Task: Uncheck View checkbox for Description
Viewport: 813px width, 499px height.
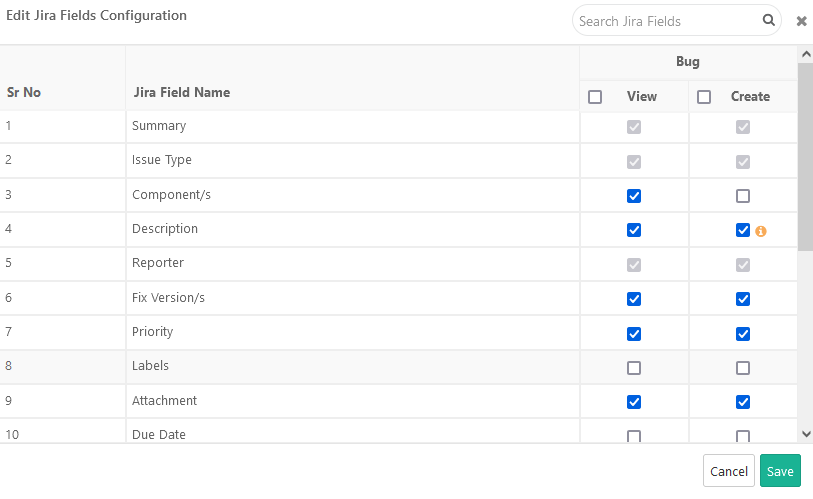Action: 634,230
